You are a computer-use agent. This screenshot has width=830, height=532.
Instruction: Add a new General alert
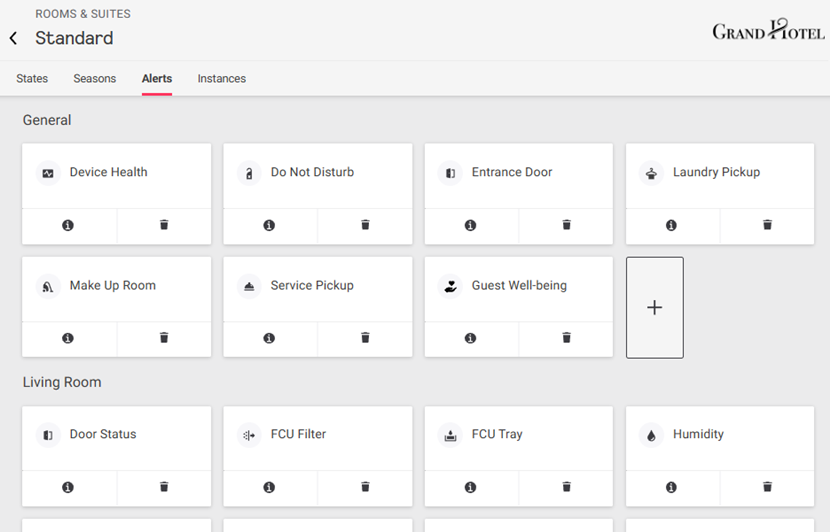[654, 307]
